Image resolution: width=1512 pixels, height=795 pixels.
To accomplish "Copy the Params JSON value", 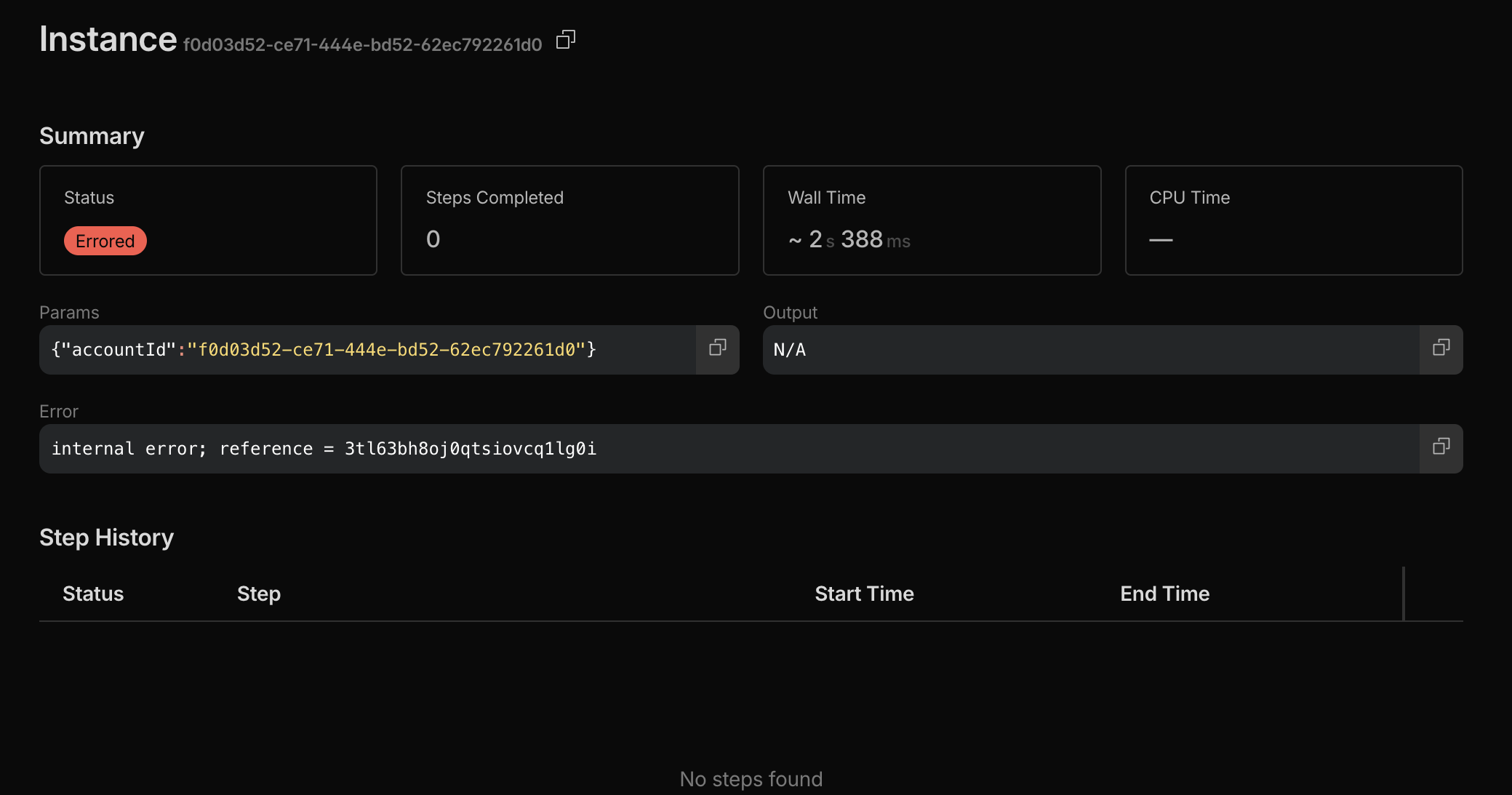I will [717, 349].
